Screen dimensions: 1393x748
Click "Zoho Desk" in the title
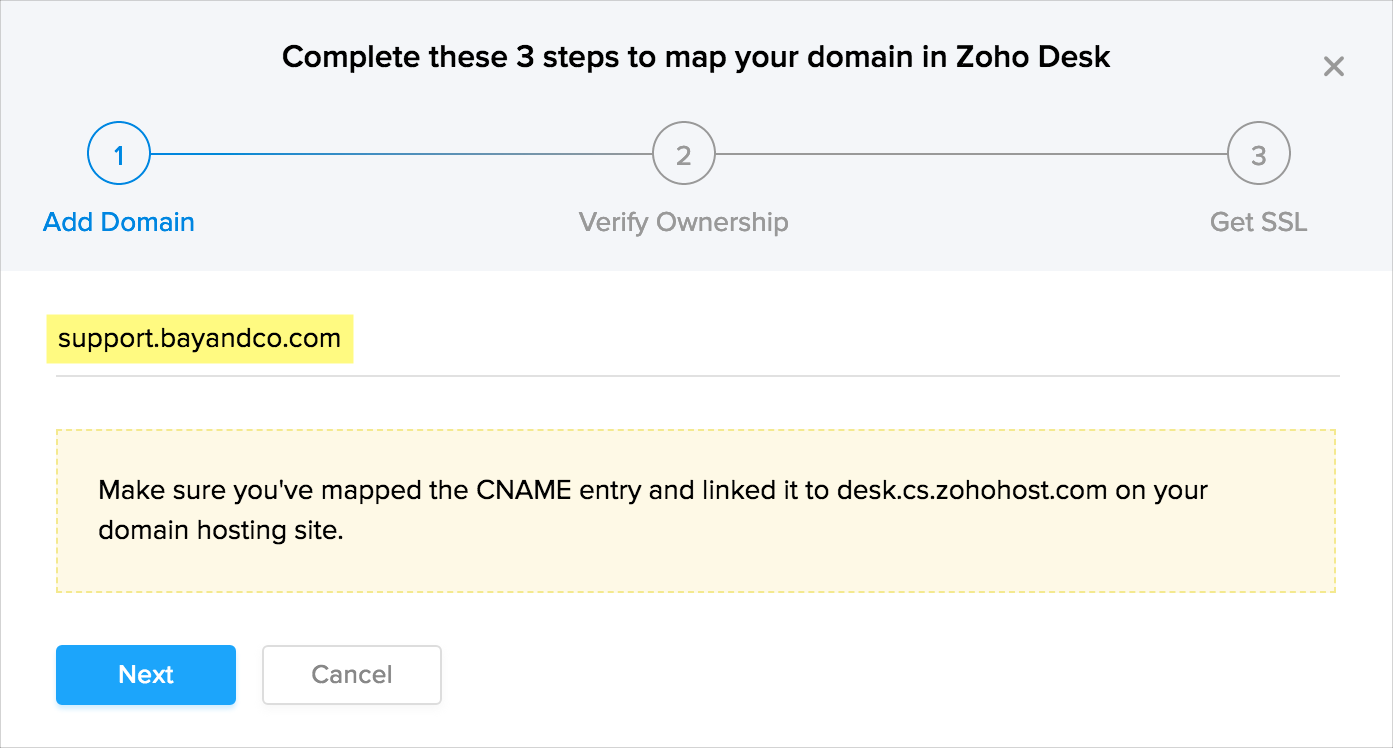click(1035, 57)
